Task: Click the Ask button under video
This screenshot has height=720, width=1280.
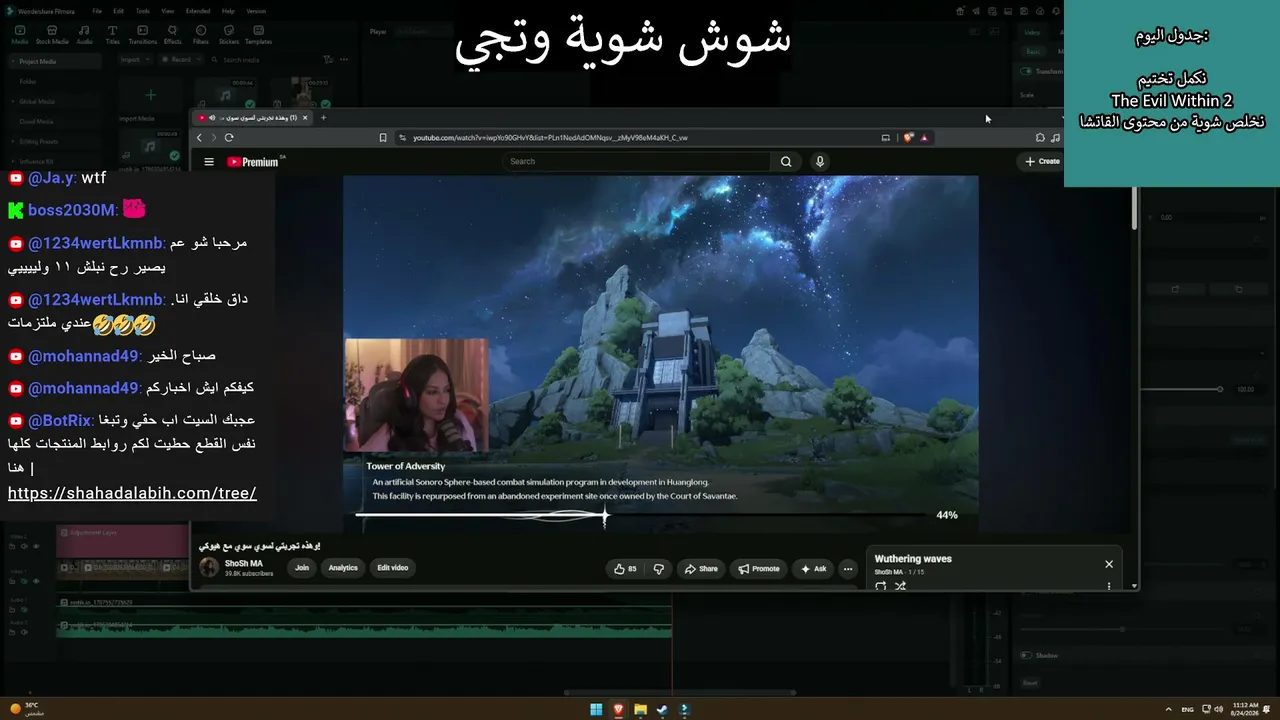Action: point(814,568)
